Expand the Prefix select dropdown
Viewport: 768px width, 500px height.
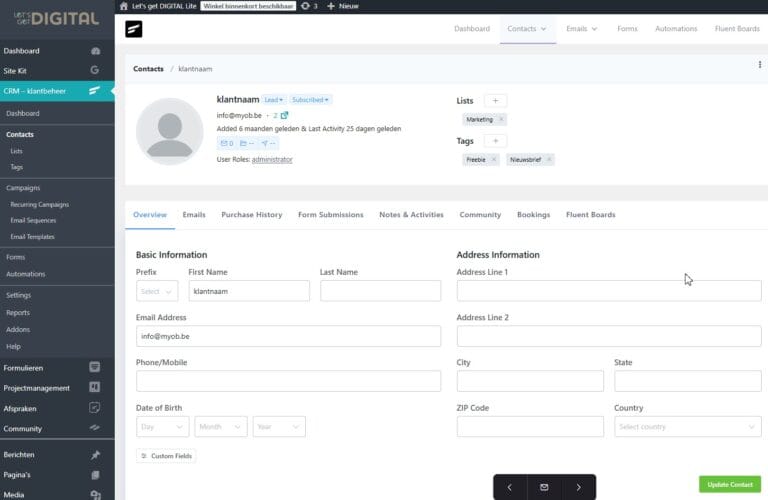coord(157,291)
